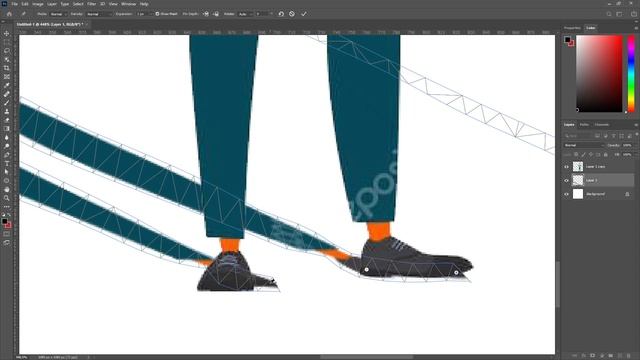Toggle lock image pixels brush icon
Viewport: 640px width, 360px height.
pyautogui.click(x=583, y=155)
